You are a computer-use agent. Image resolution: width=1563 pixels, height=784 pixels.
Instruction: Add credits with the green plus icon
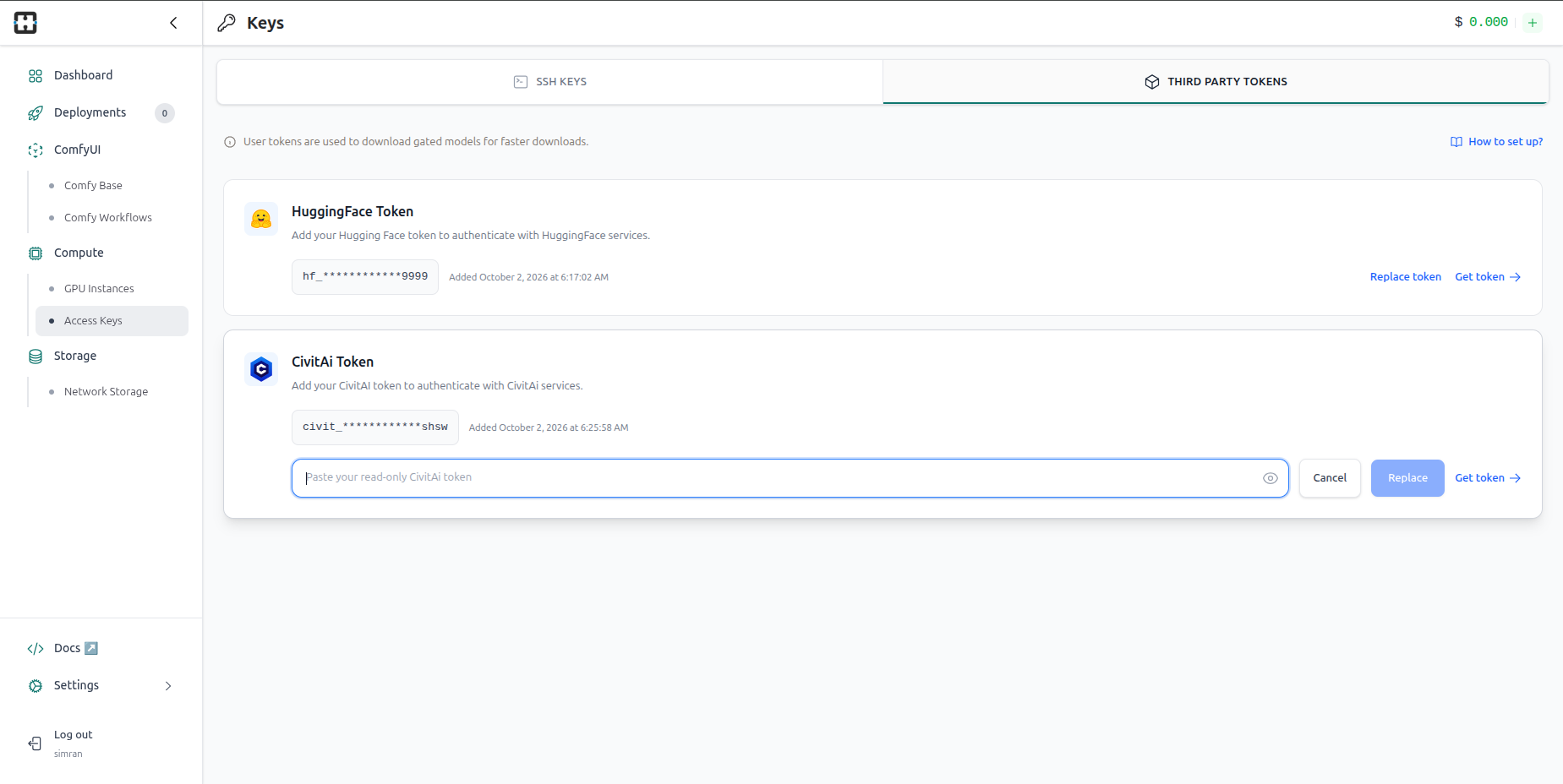1533,23
